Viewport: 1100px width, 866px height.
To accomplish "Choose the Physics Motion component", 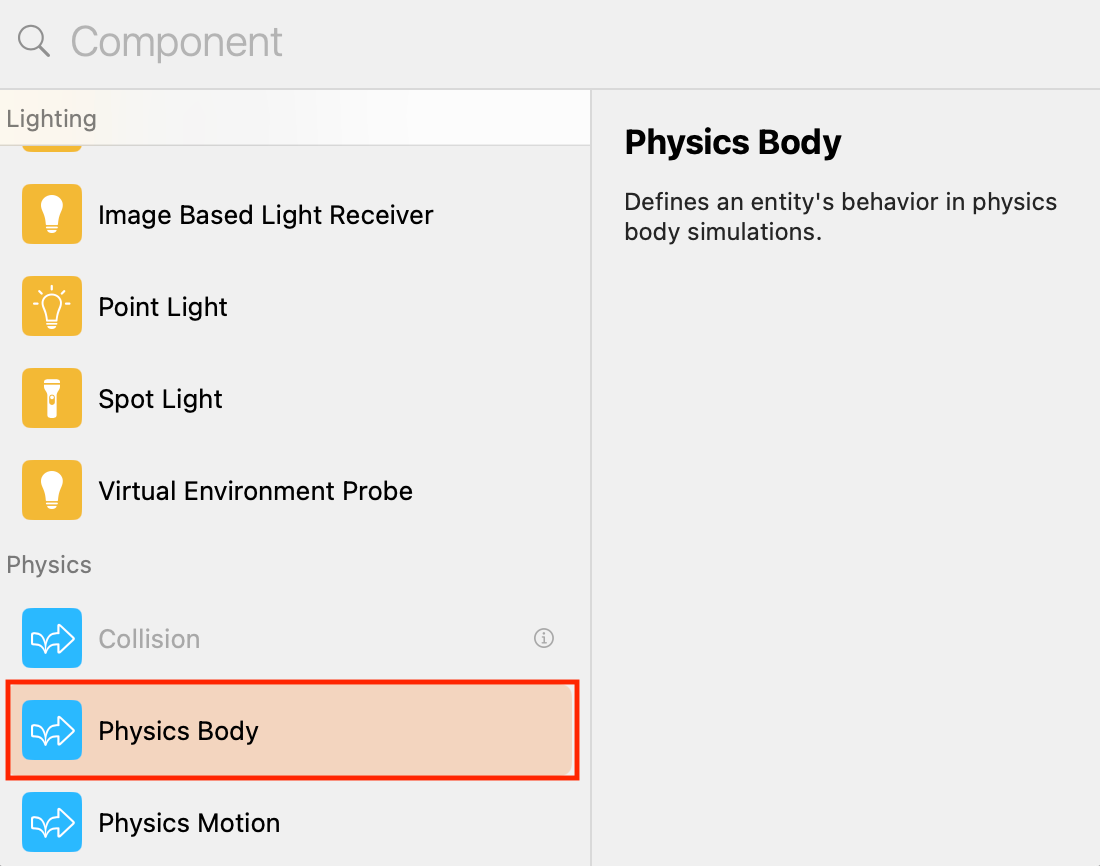I will pos(189,823).
